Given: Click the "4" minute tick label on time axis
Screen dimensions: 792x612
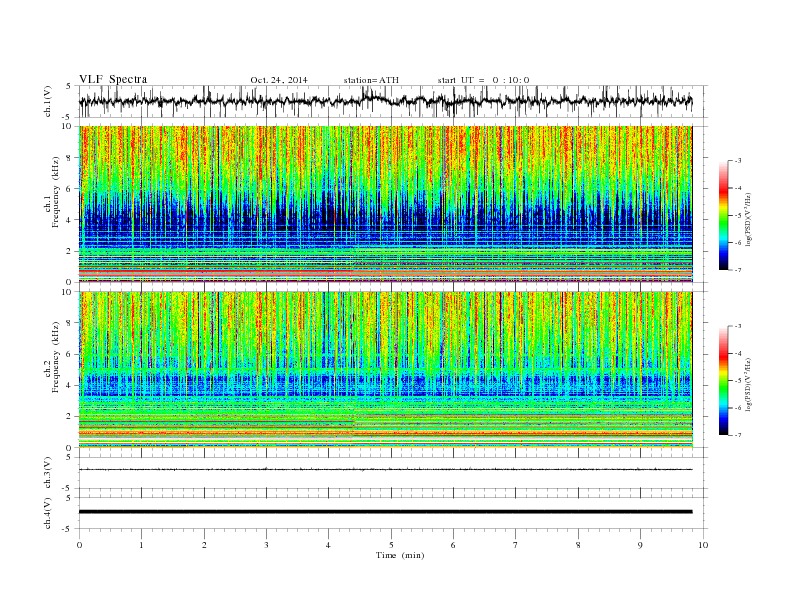Looking at the screenshot, I should (x=328, y=545).
